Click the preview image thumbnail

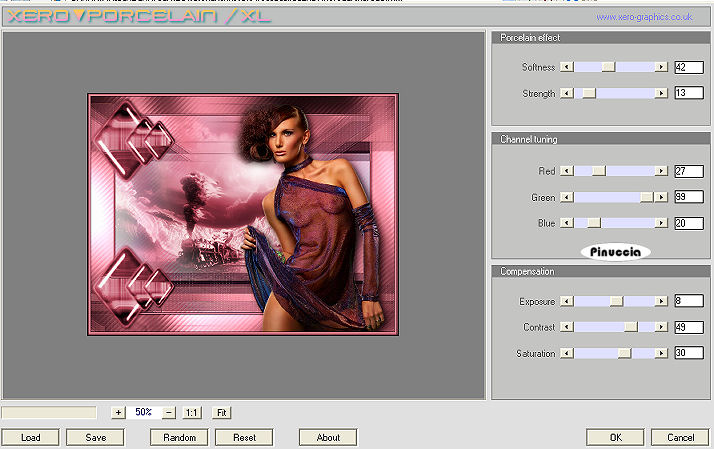click(x=243, y=215)
